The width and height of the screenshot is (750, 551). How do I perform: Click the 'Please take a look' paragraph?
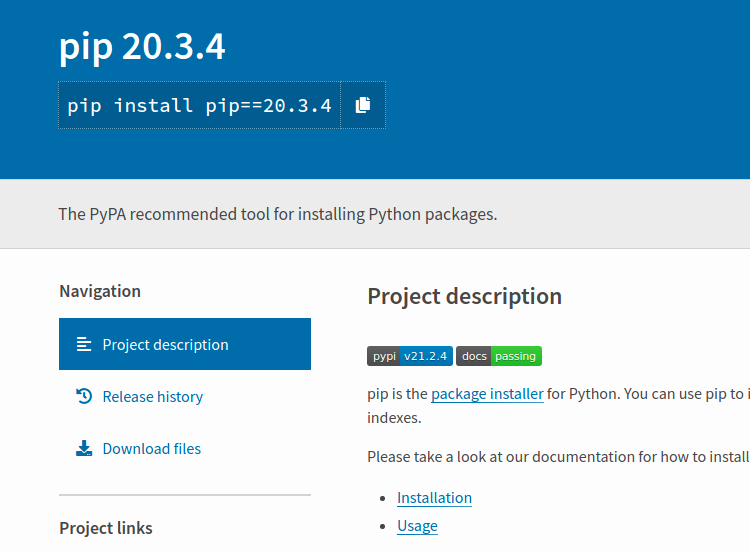click(557, 456)
